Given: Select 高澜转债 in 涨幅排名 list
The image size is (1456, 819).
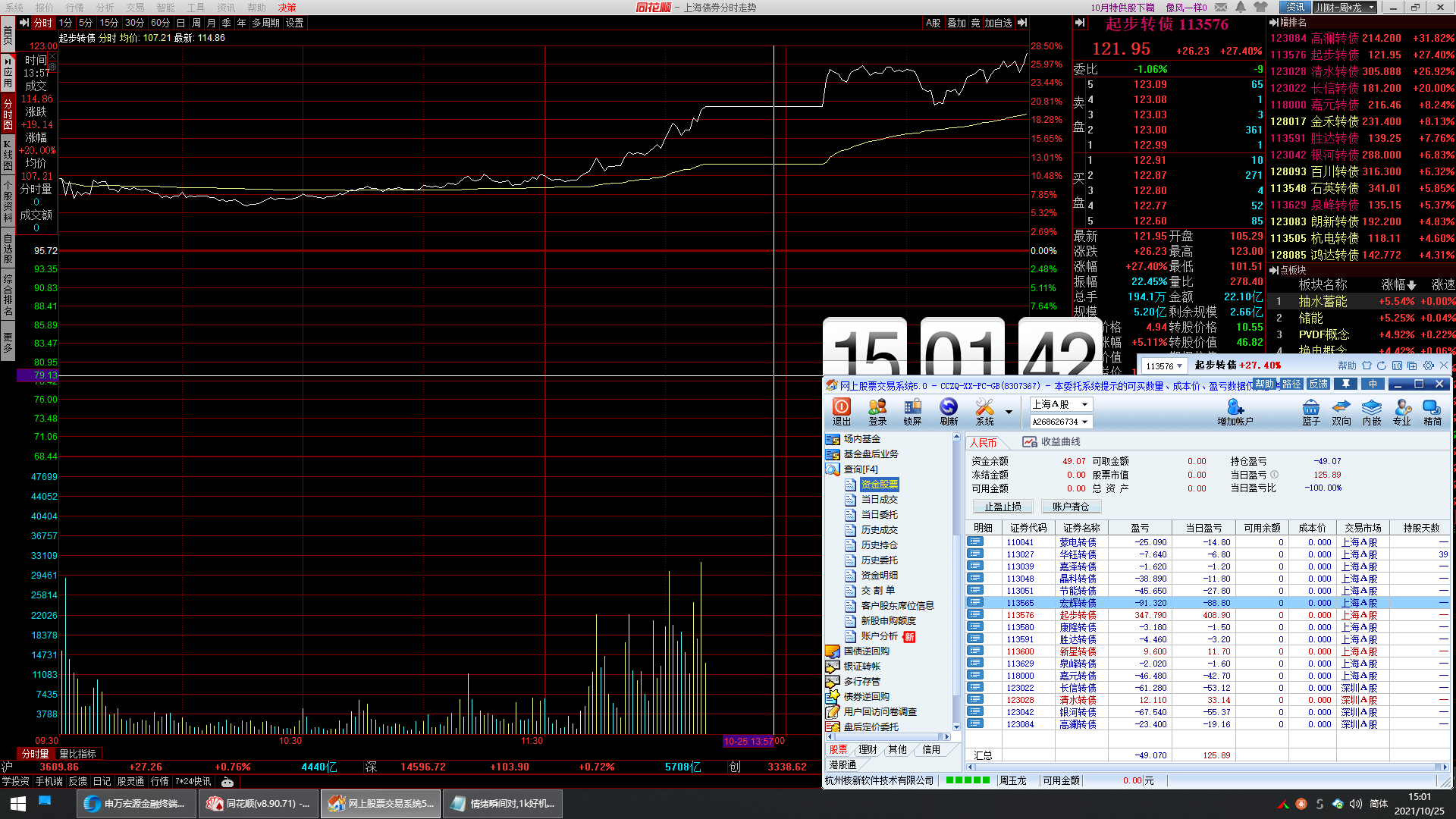Looking at the screenshot, I should [1362, 38].
